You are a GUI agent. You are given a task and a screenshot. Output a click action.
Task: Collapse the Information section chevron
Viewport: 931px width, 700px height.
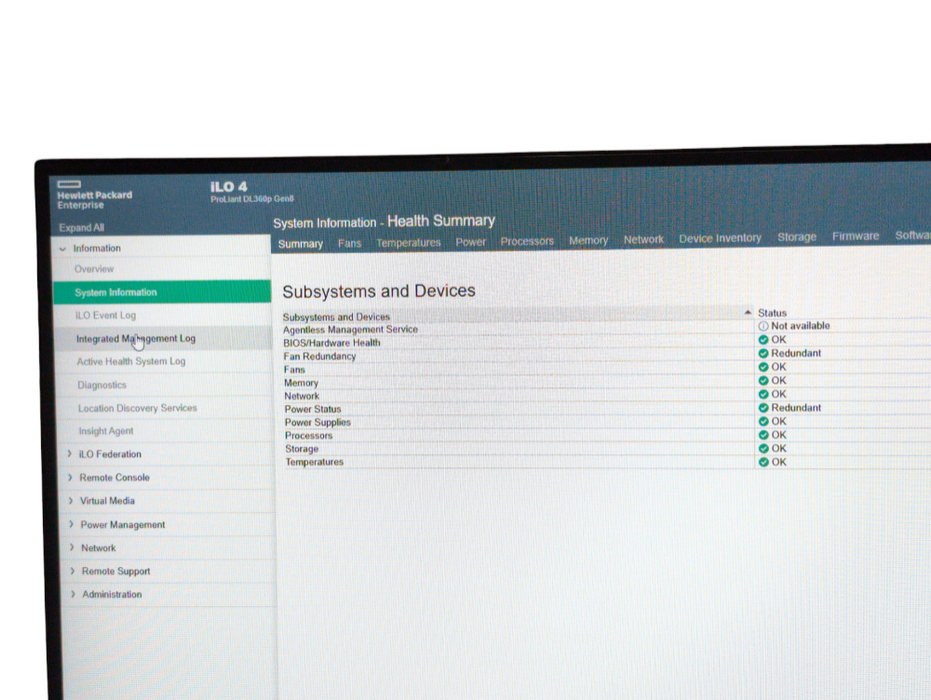[x=63, y=249]
